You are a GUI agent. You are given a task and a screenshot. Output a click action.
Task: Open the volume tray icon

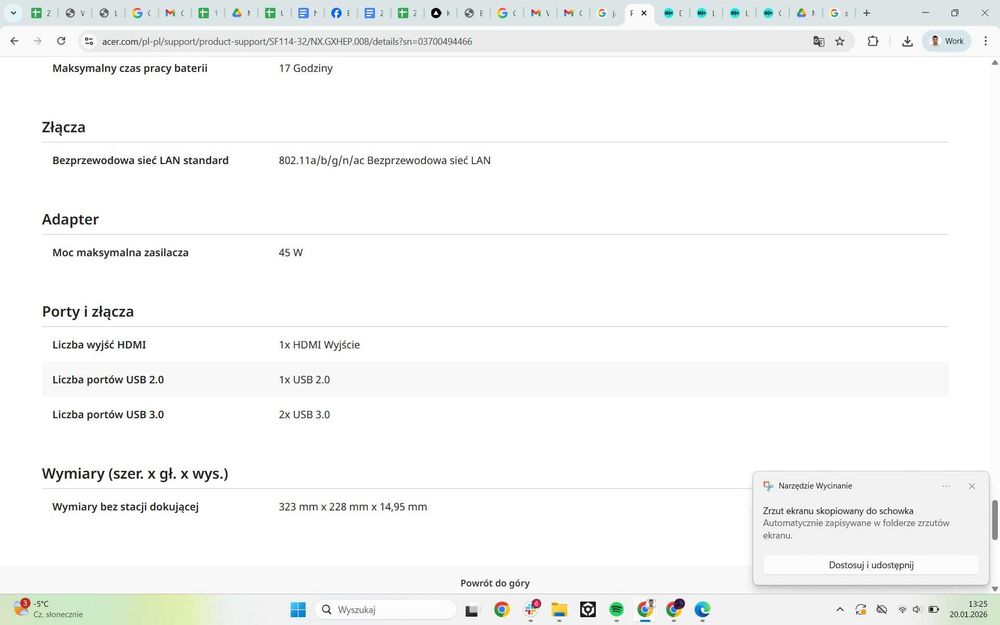tap(917, 610)
